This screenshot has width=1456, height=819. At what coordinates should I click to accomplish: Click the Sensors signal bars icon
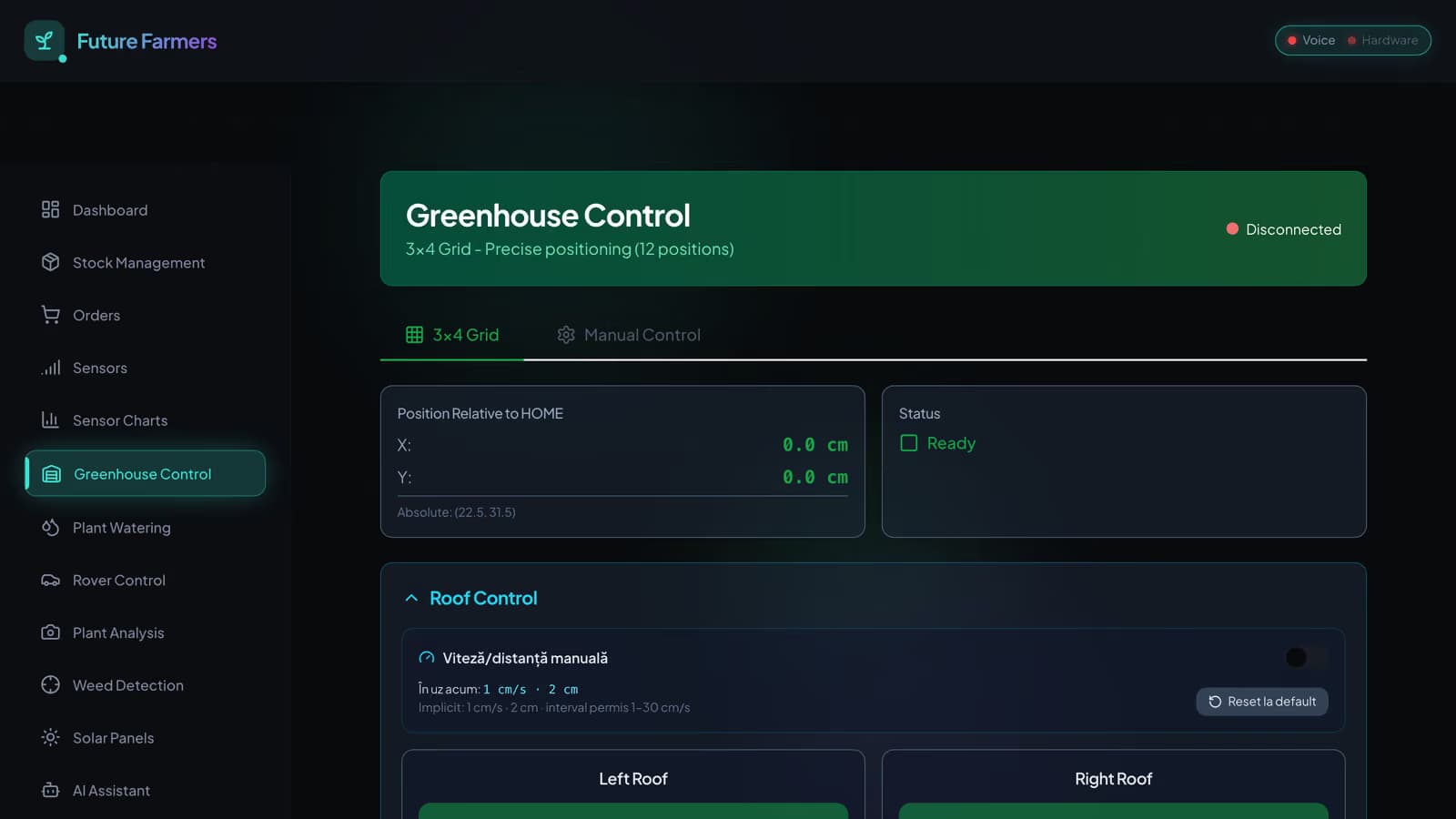pyautogui.click(x=50, y=368)
